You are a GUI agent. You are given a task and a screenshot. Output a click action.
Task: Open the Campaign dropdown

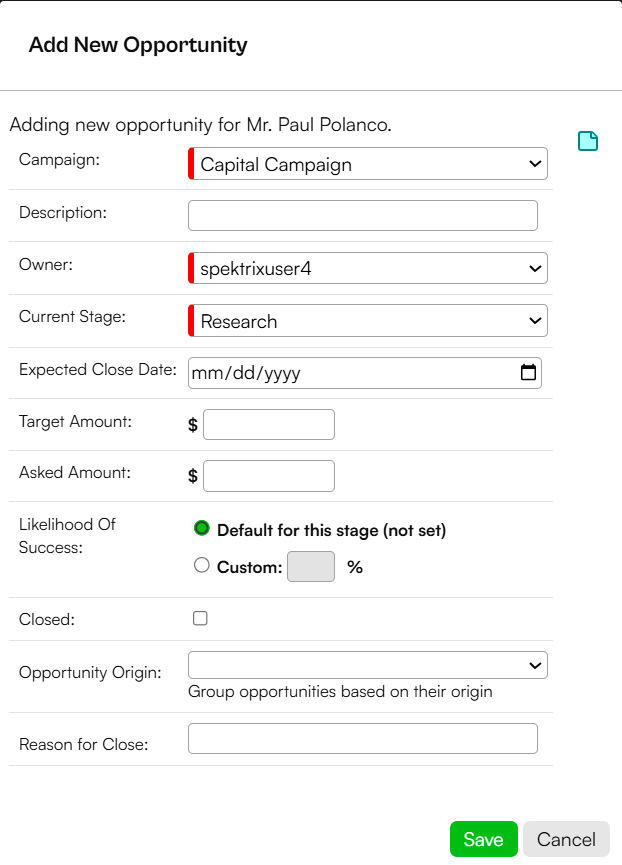[x=368, y=163]
